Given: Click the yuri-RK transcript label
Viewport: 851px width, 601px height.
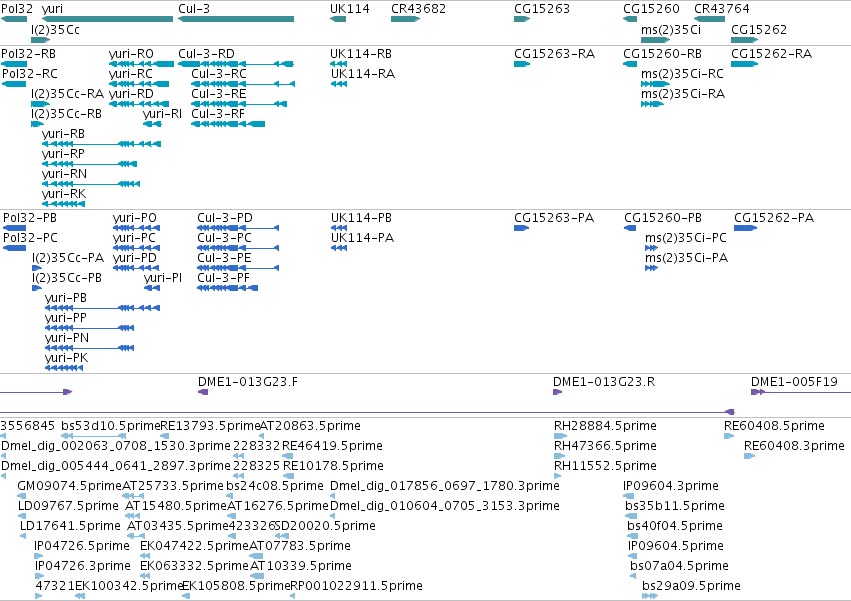Looking at the screenshot, I should pyautogui.click(x=63, y=194).
